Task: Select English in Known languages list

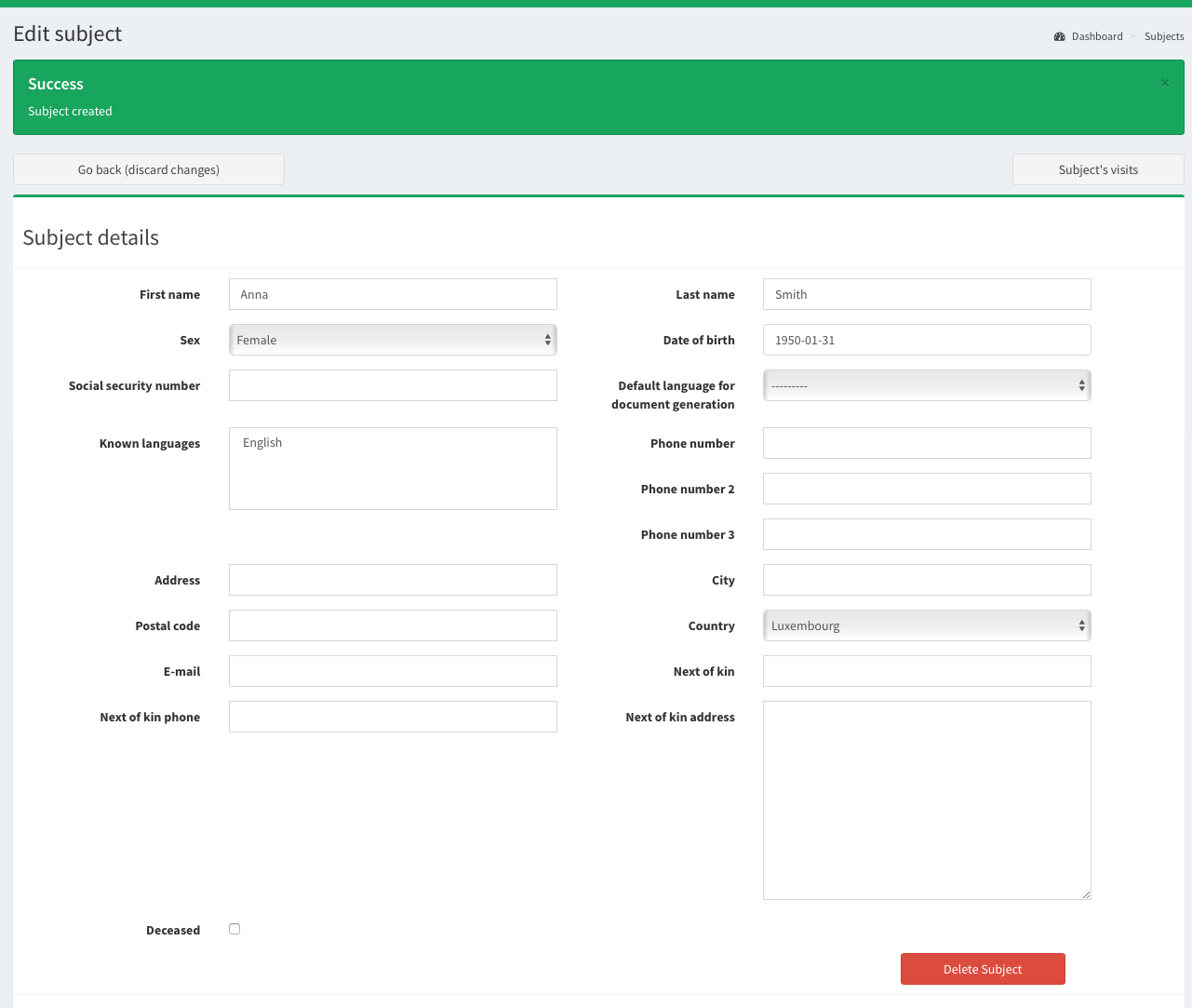Action: (262, 443)
